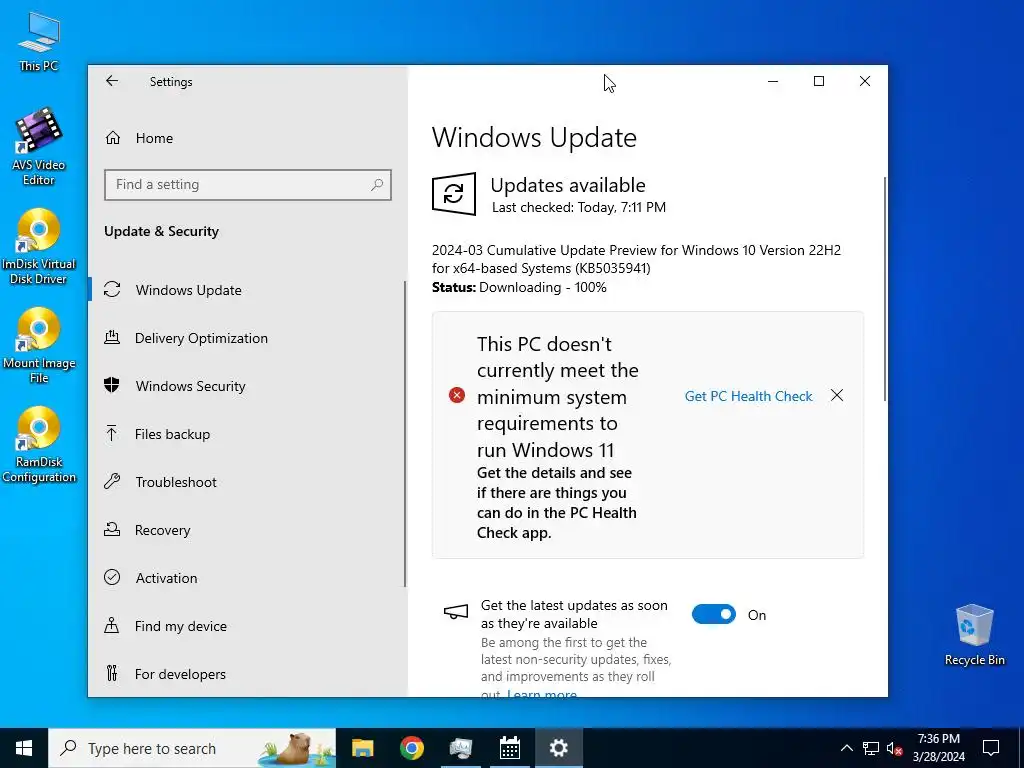The image size is (1024, 768).
Task: Select ImDisk Virtual Disk Driver shortcut
Action: coord(39,247)
